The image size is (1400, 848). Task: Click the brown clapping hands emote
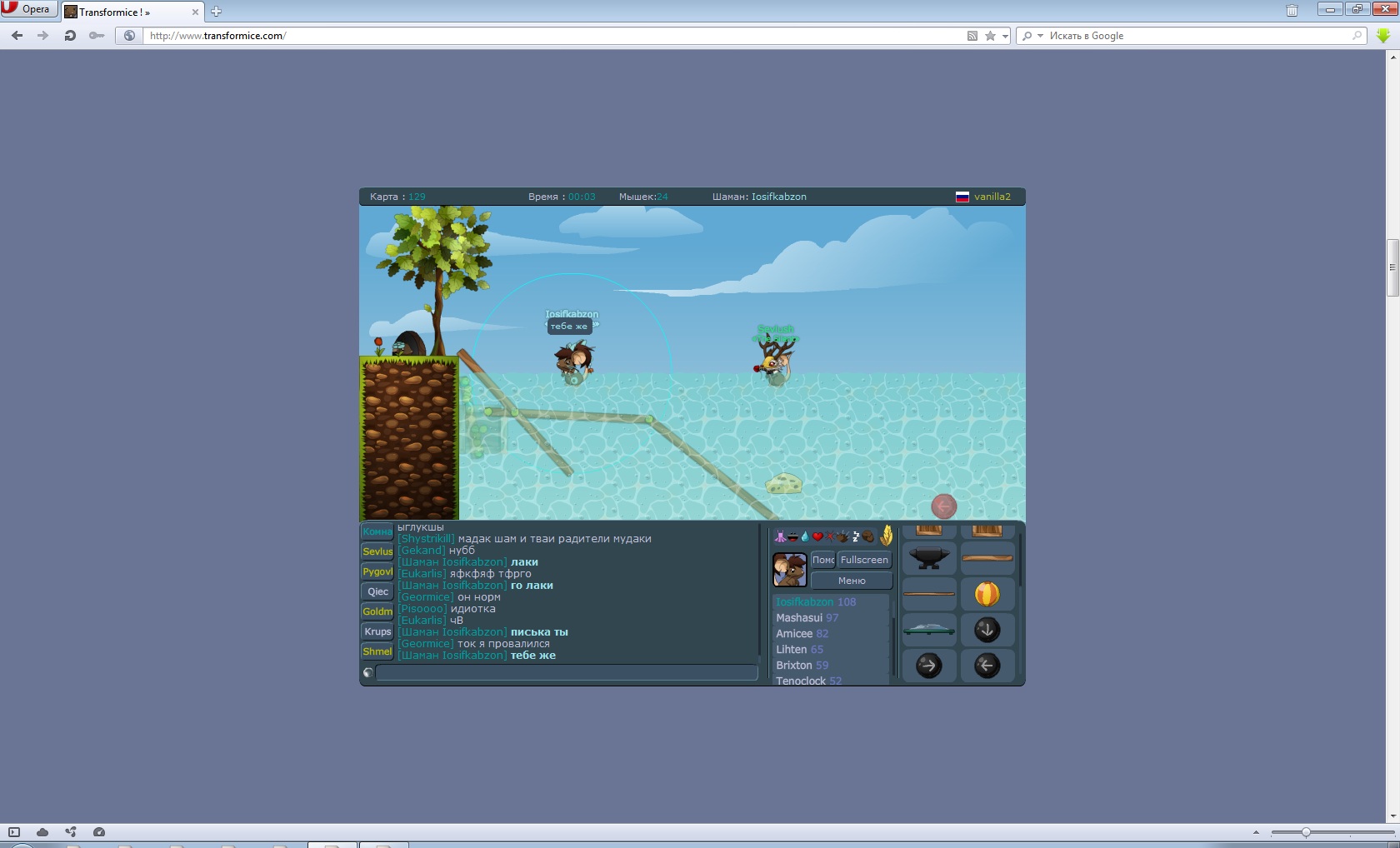842,536
